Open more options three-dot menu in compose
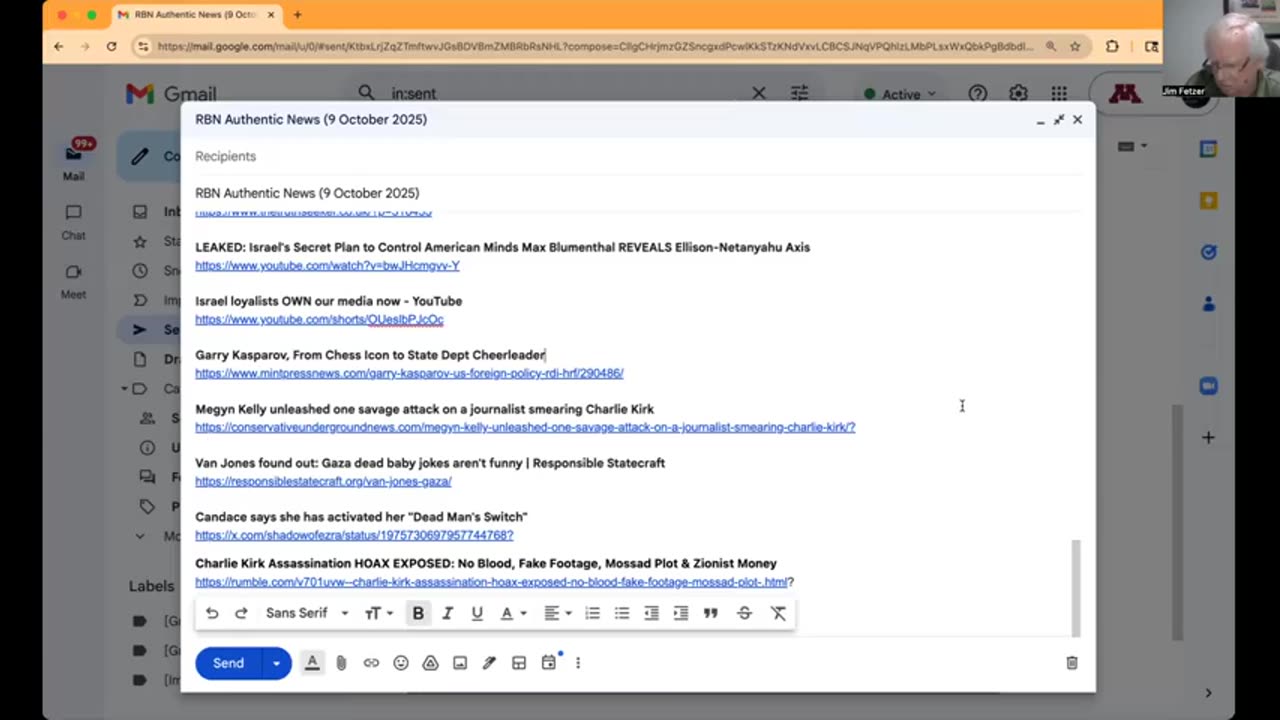This screenshot has width=1280, height=720. point(578,663)
